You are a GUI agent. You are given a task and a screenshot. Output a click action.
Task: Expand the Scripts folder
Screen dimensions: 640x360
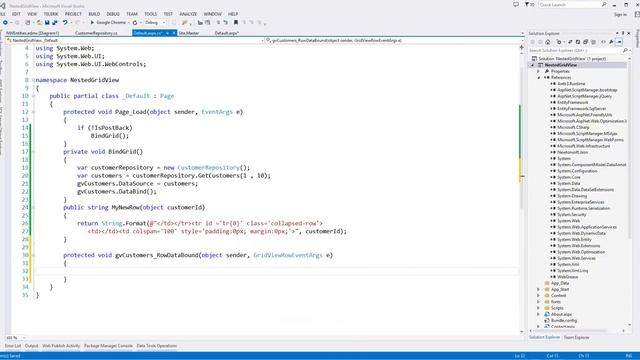point(538,308)
